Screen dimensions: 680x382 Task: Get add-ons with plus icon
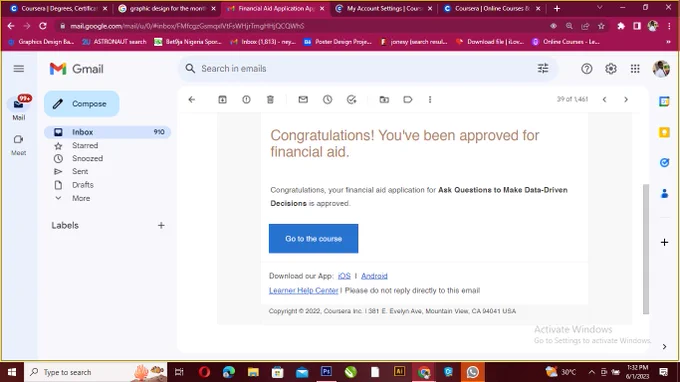pos(664,242)
